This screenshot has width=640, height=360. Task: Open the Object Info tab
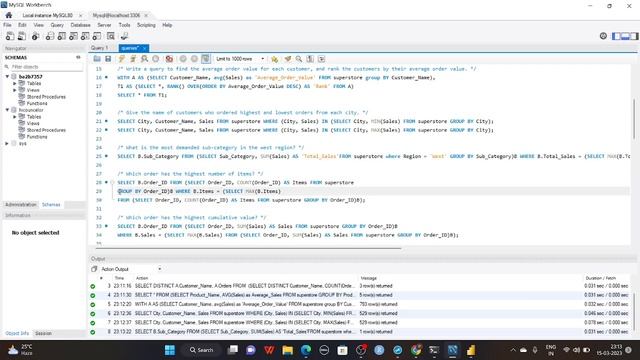point(17,333)
